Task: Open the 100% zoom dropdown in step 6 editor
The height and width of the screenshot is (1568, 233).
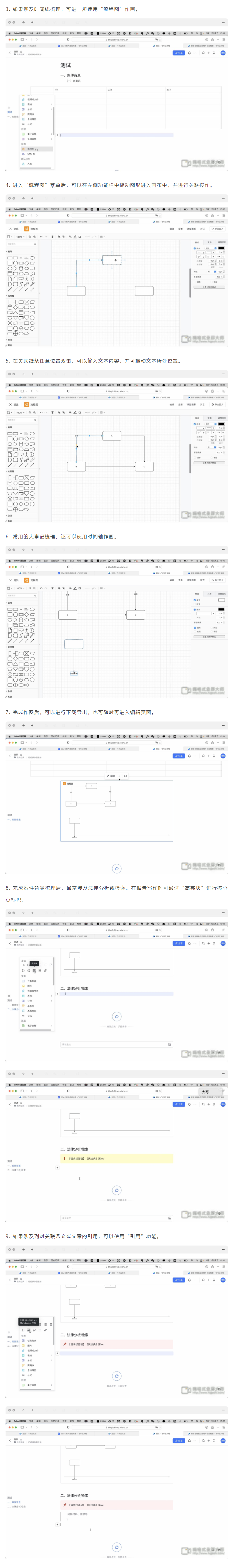Action: pos(20,588)
